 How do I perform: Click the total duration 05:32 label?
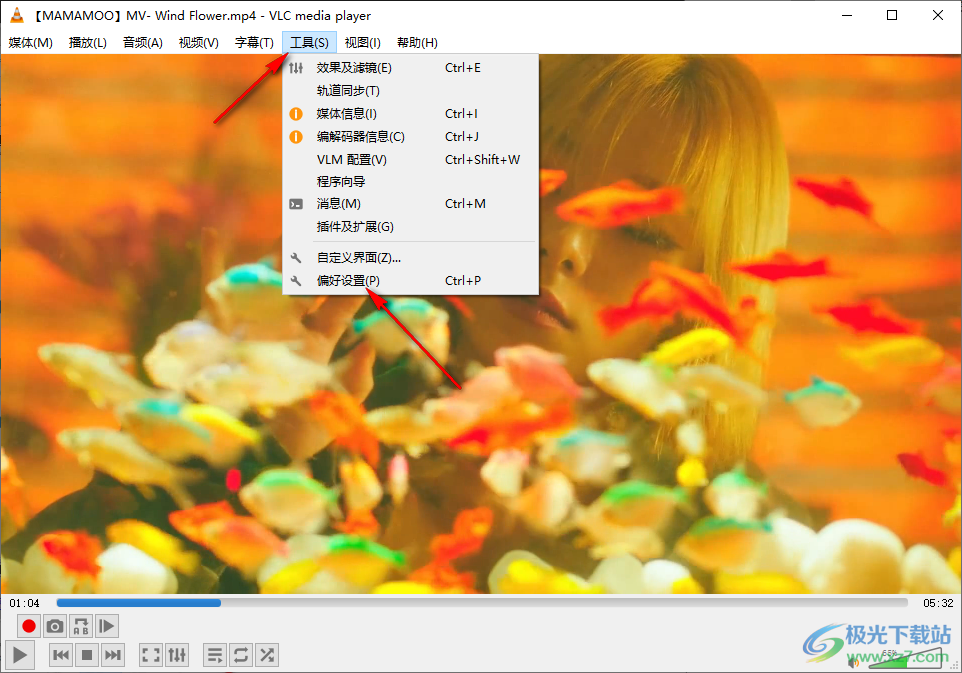point(938,603)
